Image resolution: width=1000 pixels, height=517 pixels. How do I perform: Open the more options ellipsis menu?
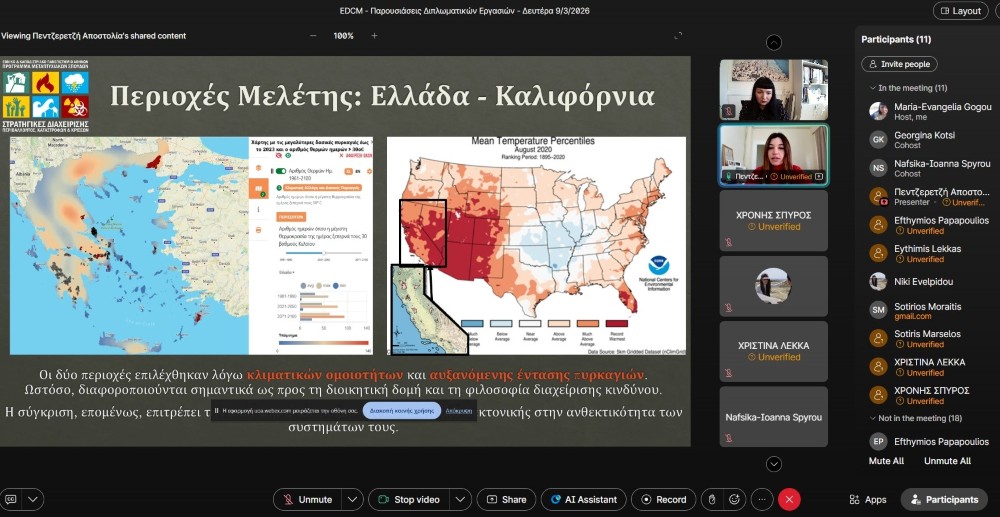coord(762,499)
